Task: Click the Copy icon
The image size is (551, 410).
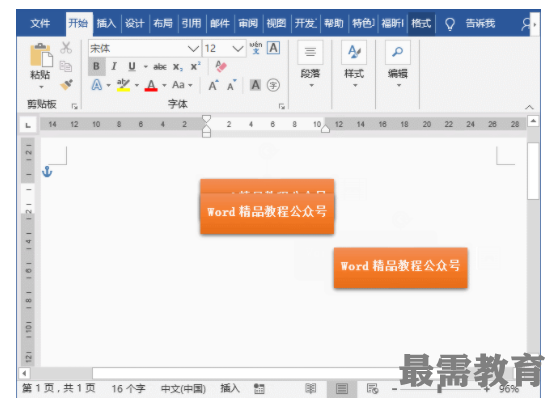Action: pos(66,66)
